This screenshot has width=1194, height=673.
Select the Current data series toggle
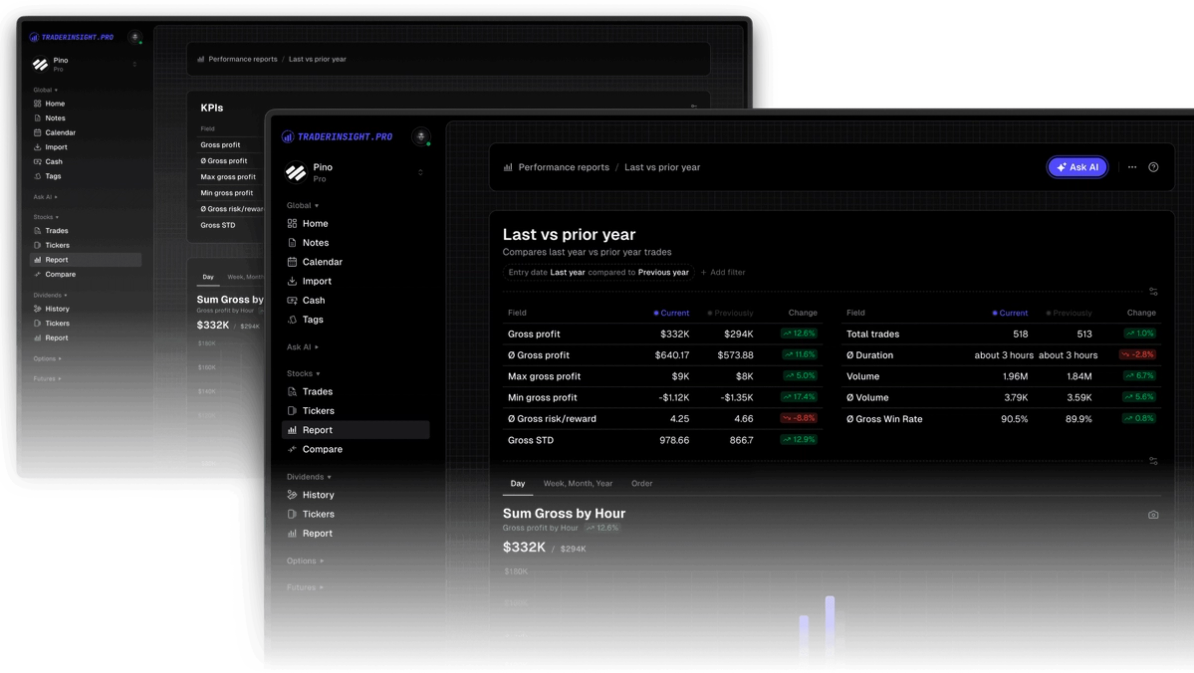(x=671, y=313)
